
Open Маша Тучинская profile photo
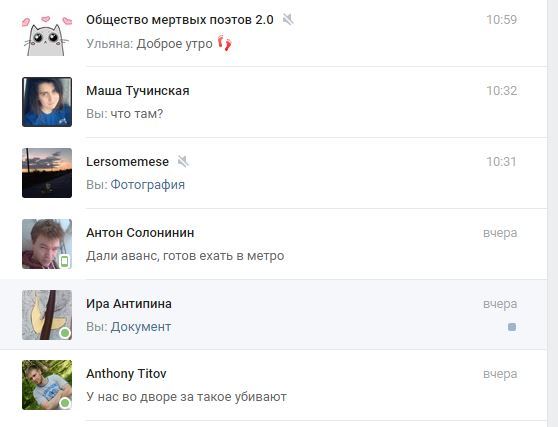point(47,102)
